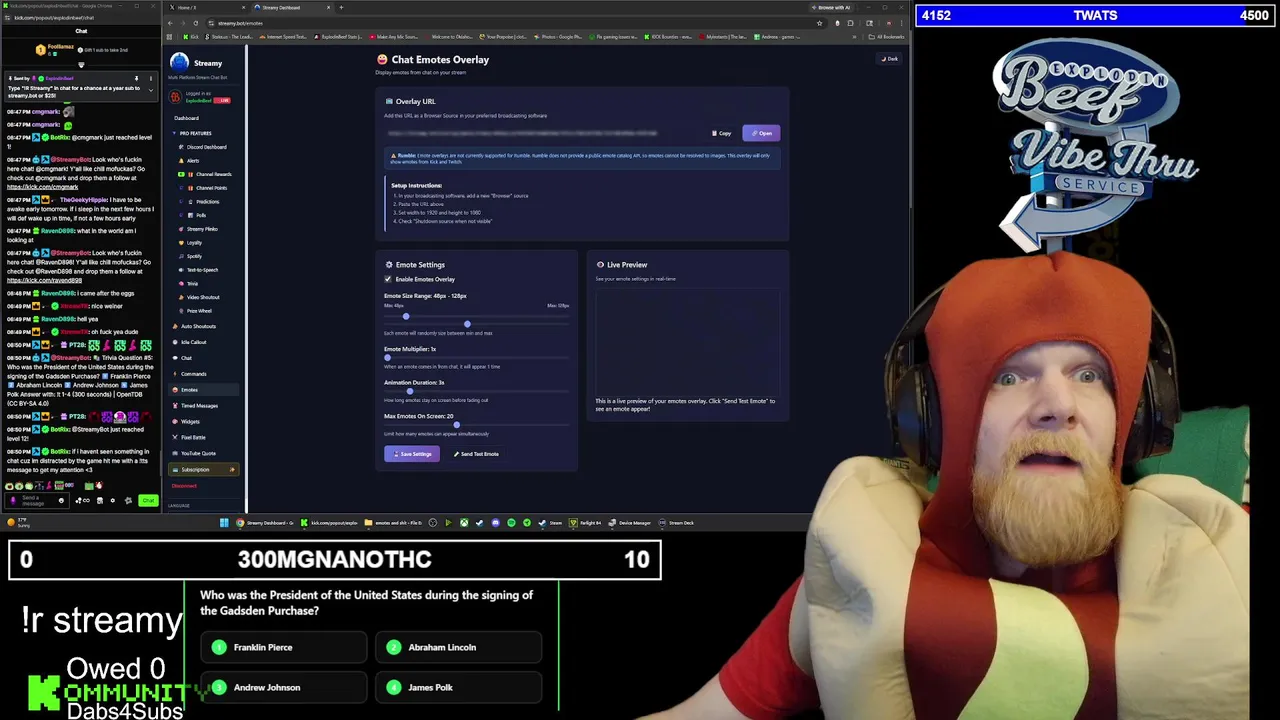
Task: Open the Predictions sidebar item
Action: pyautogui.click(x=207, y=202)
